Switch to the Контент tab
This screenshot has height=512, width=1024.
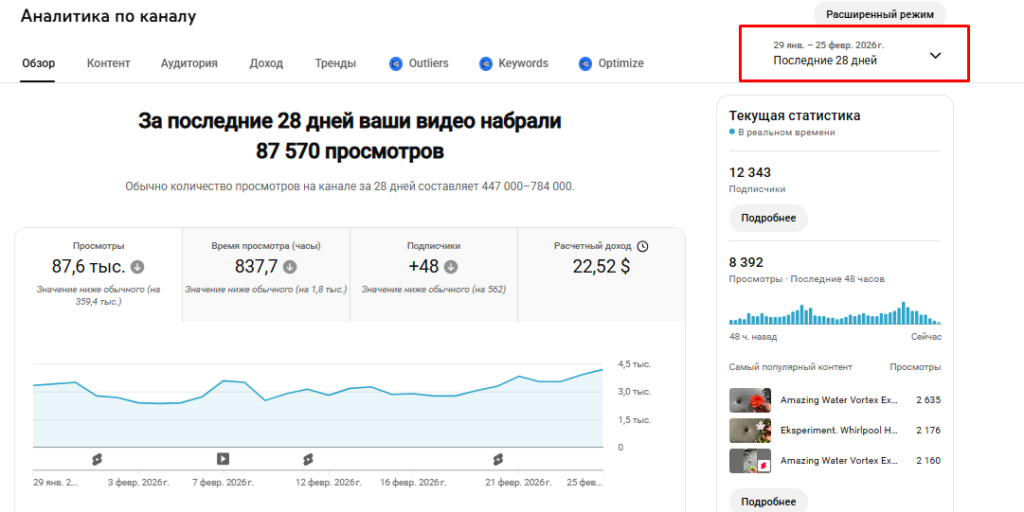(x=108, y=64)
